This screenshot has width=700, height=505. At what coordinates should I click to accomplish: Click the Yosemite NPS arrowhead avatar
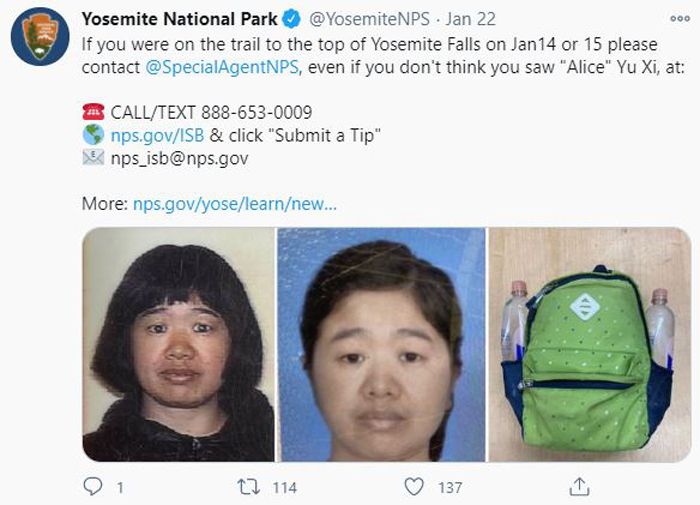[x=40, y=36]
